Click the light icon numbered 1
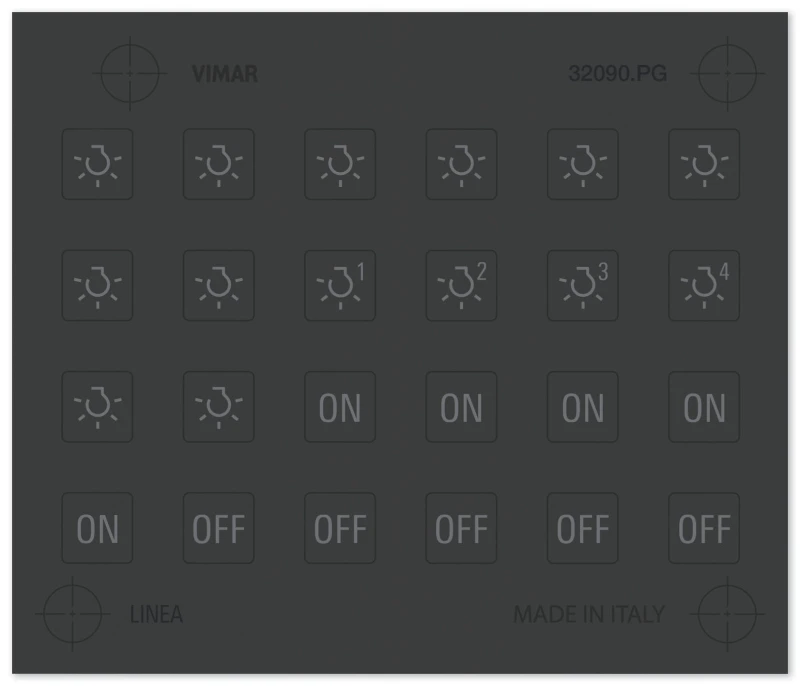Viewport: 800px width, 686px height. tap(340, 286)
